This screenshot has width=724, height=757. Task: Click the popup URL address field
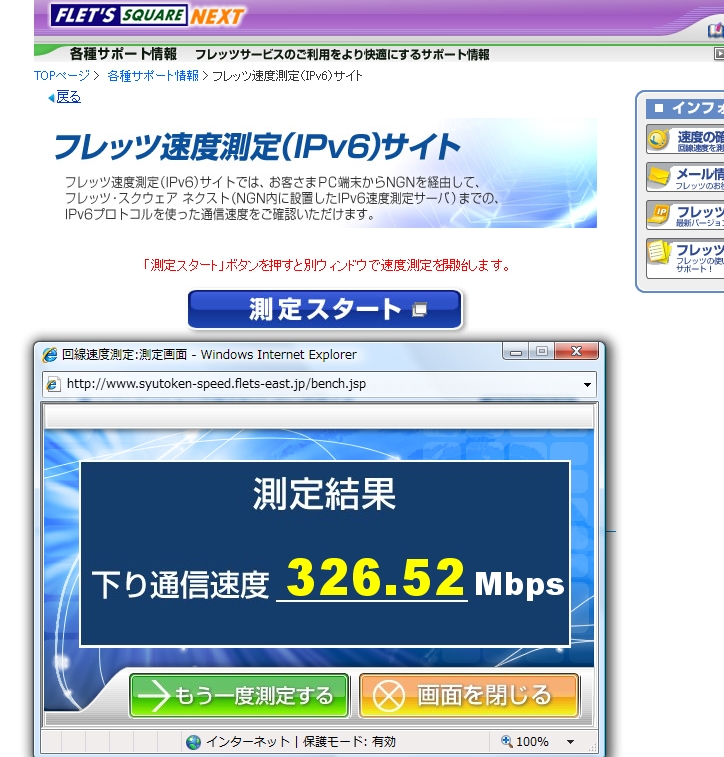click(320, 384)
